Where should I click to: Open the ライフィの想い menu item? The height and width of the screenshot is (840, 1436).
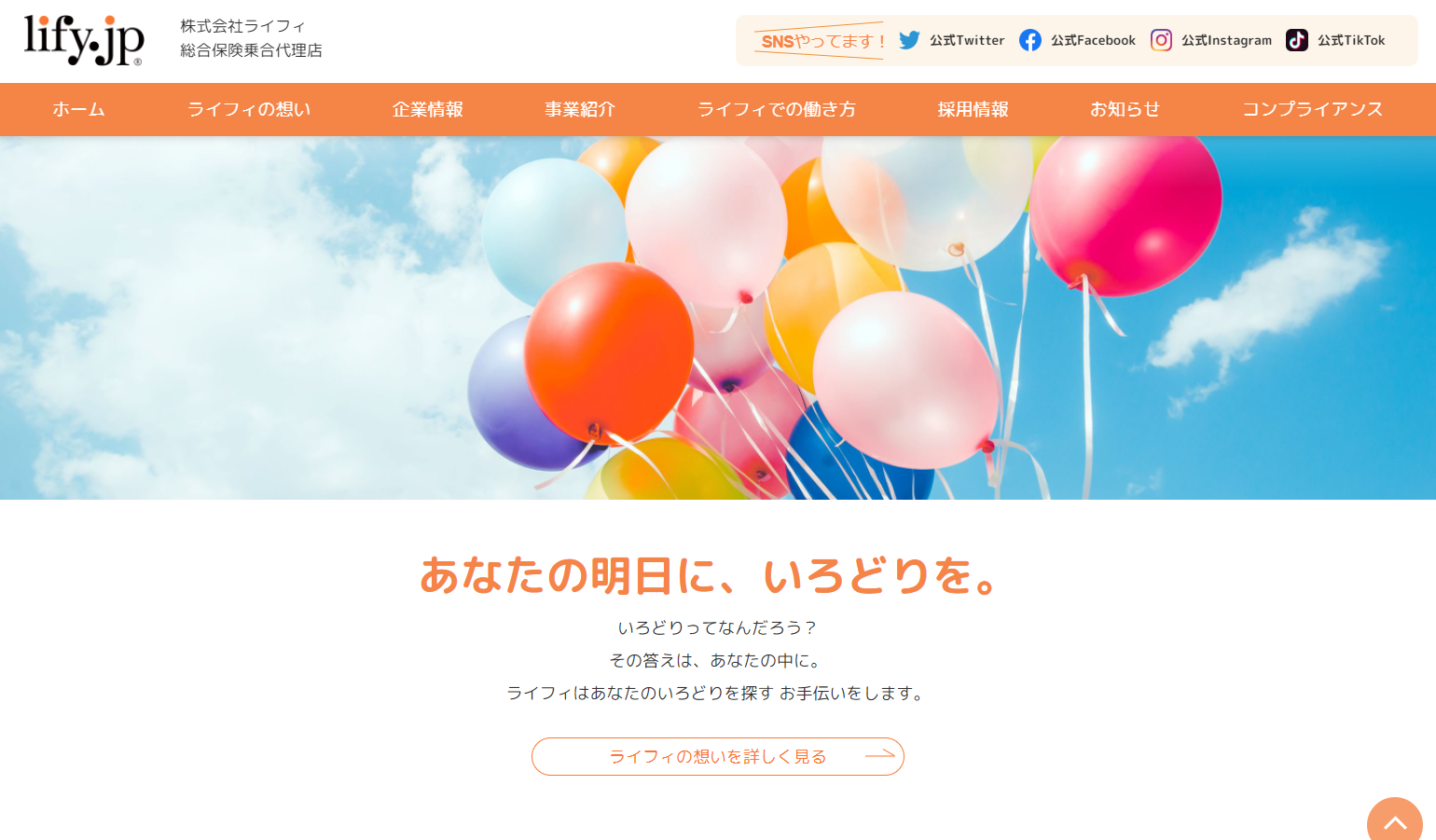click(x=249, y=109)
